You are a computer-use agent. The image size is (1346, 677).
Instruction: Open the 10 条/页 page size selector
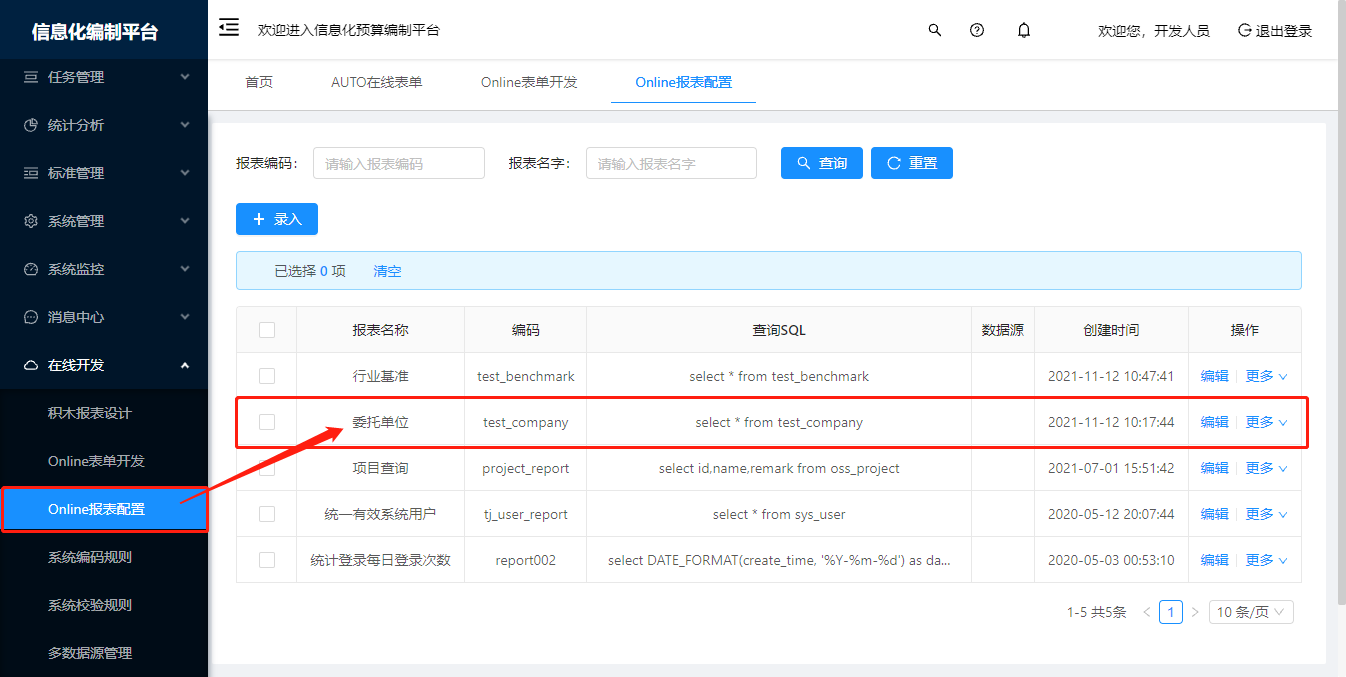(x=1251, y=612)
